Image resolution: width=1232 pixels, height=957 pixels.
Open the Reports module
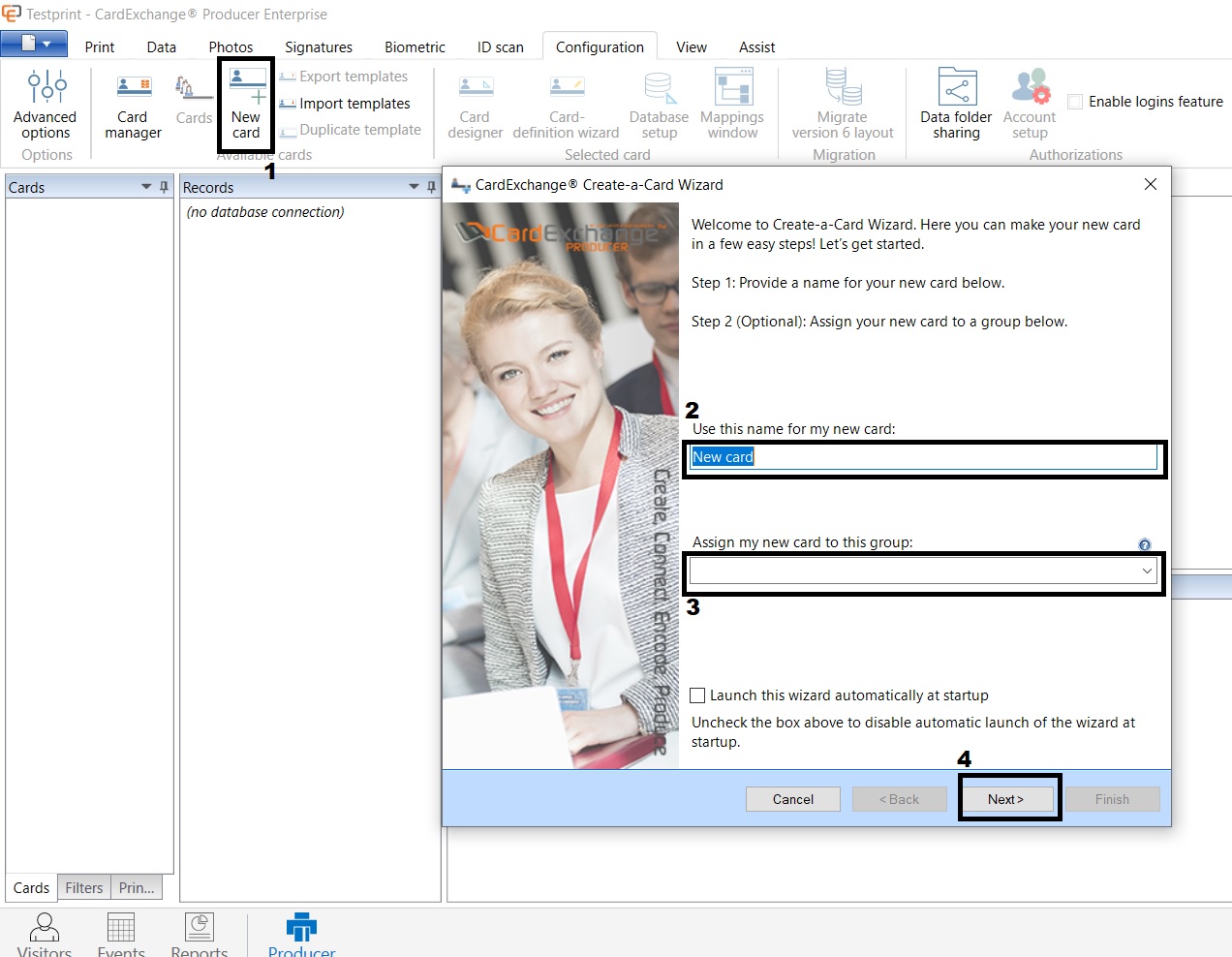[200, 935]
